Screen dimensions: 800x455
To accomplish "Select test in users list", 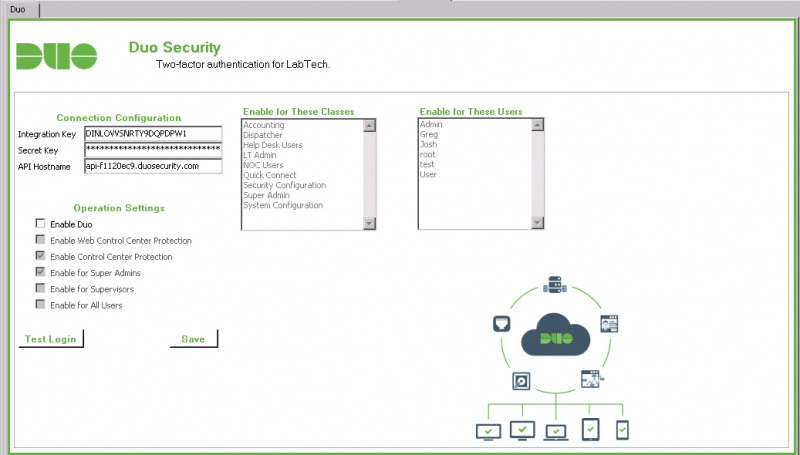I will (x=427, y=164).
